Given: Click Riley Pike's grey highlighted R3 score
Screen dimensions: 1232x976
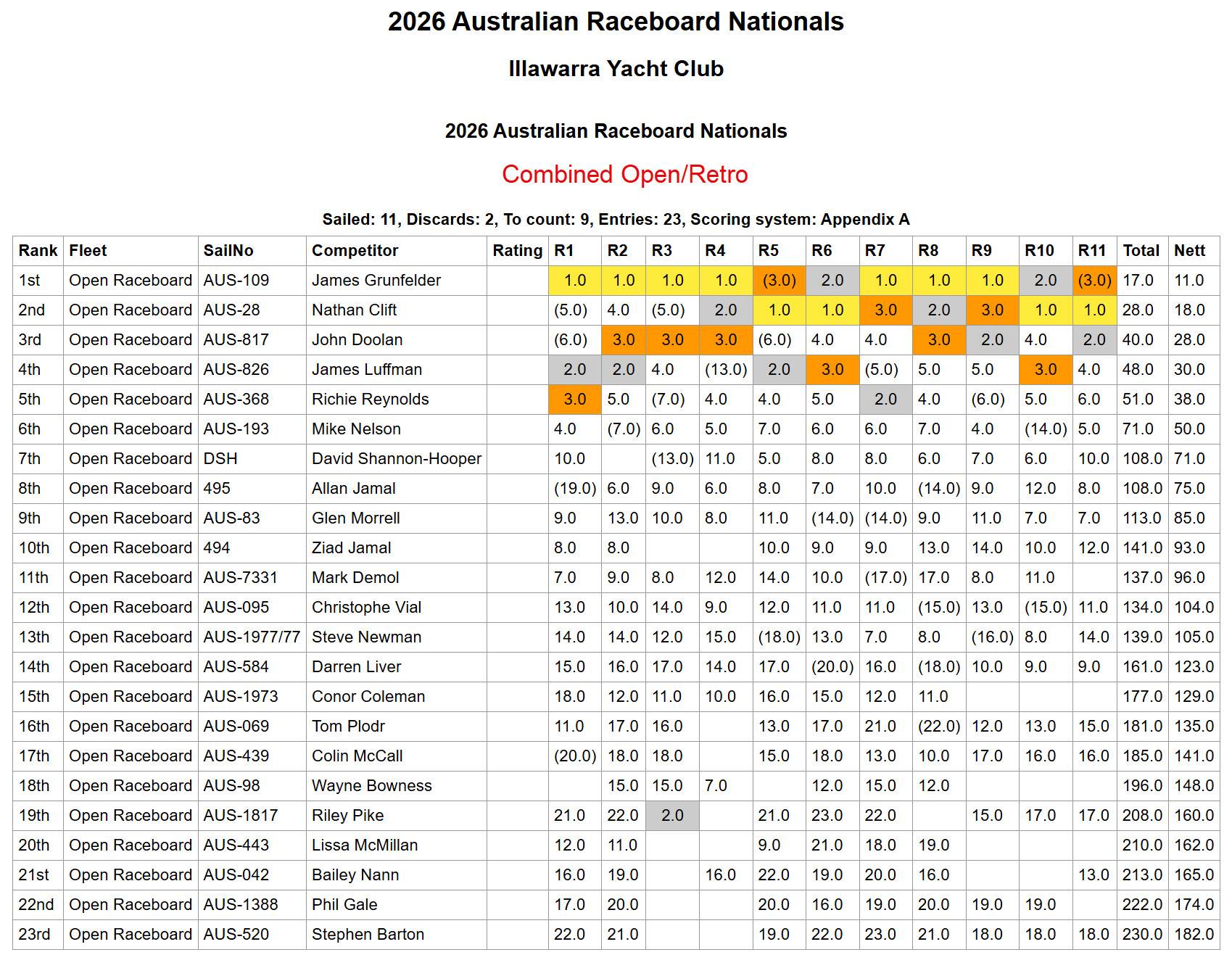Looking at the screenshot, I should [672, 816].
